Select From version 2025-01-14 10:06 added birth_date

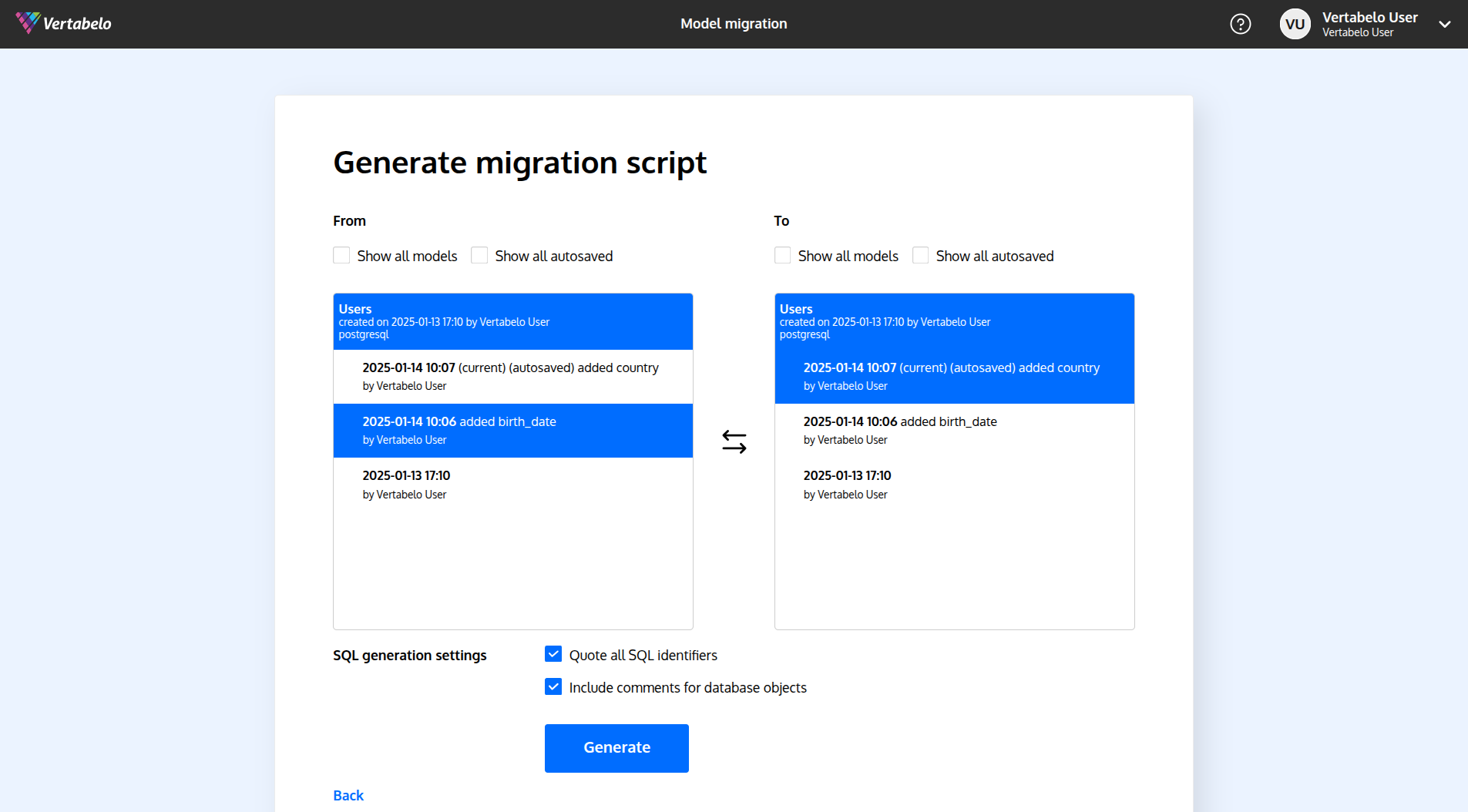point(512,430)
